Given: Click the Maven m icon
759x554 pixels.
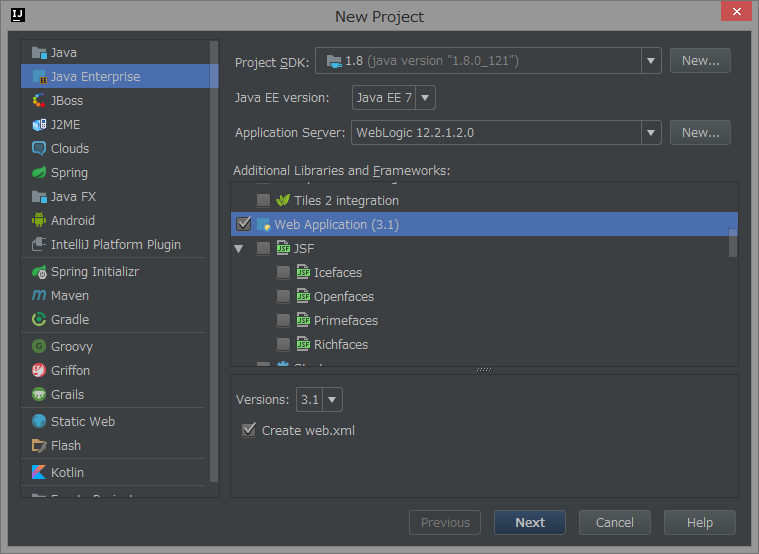Looking at the screenshot, I should 39,295.
